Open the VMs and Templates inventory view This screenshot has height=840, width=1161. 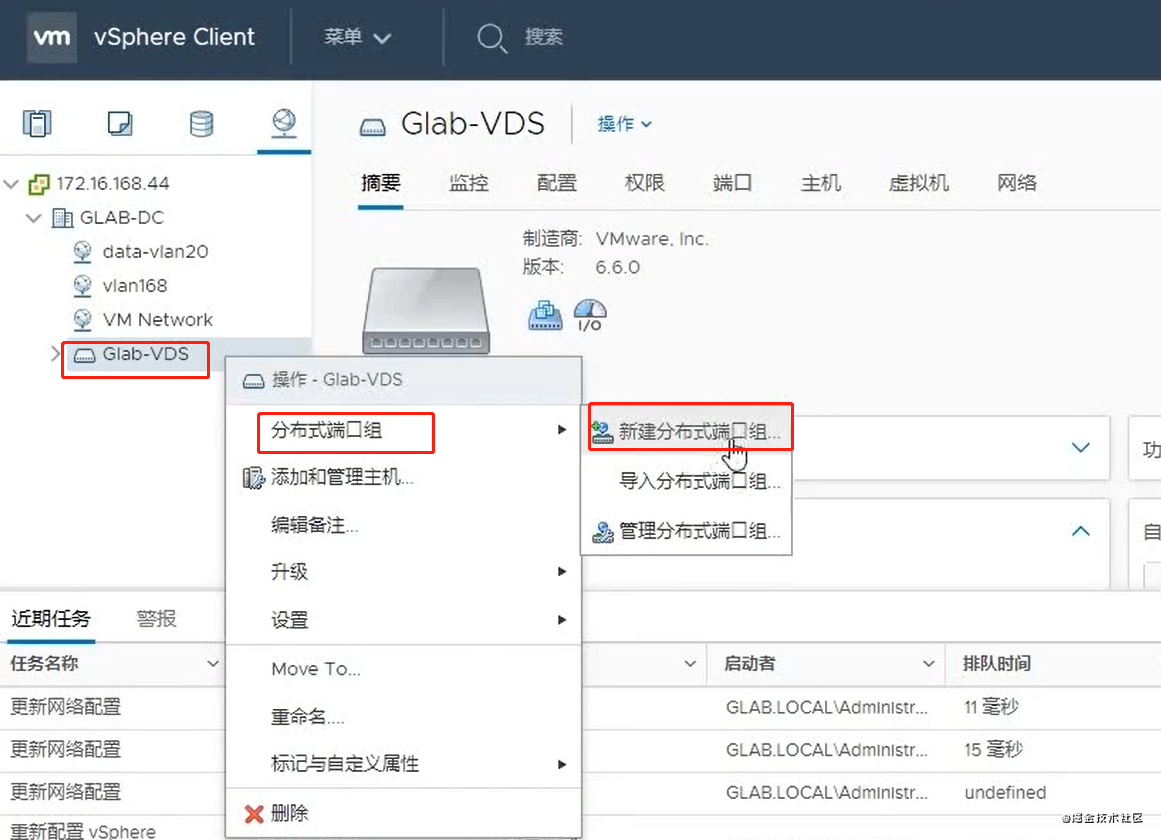point(119,123)
